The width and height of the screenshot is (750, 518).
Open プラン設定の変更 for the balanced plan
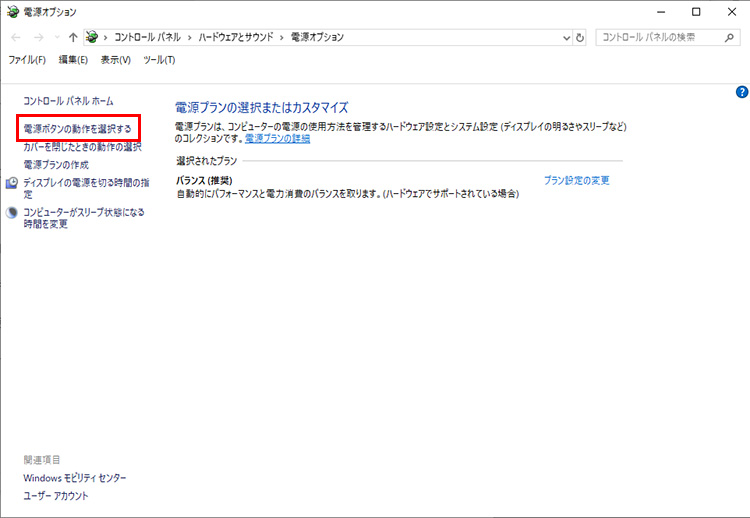coord(576,181)
